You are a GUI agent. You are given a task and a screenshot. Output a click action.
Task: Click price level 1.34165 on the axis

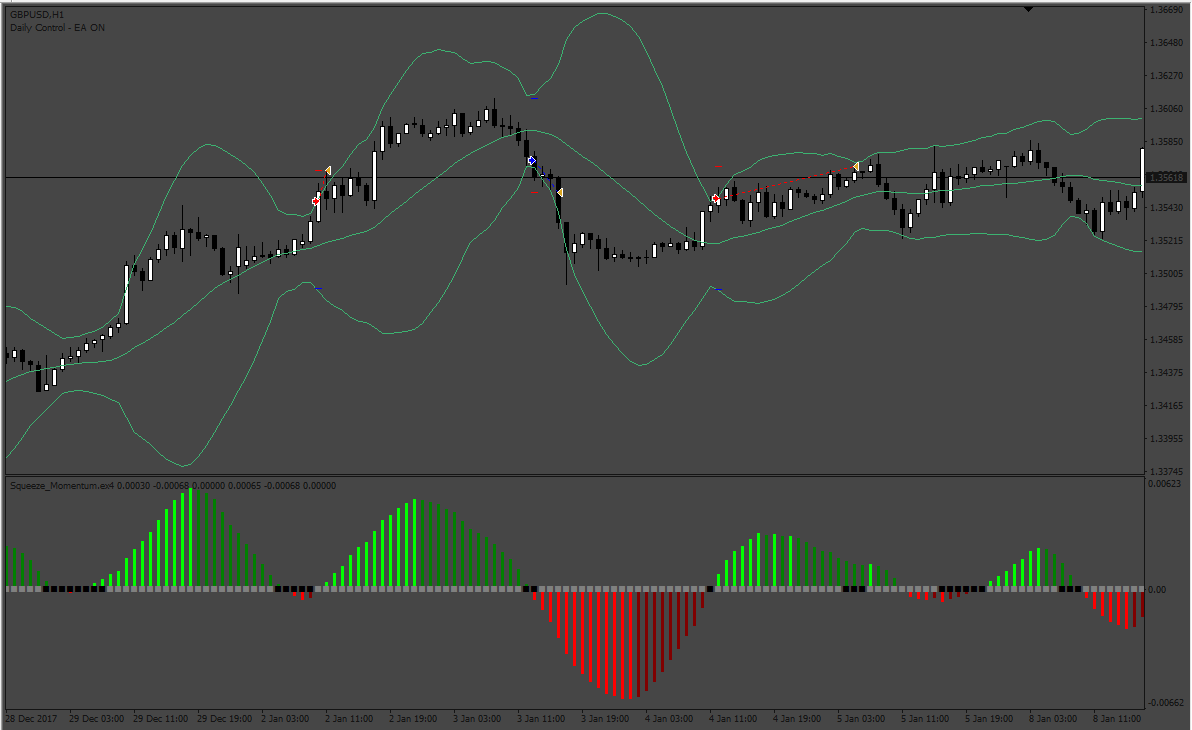1167,406
